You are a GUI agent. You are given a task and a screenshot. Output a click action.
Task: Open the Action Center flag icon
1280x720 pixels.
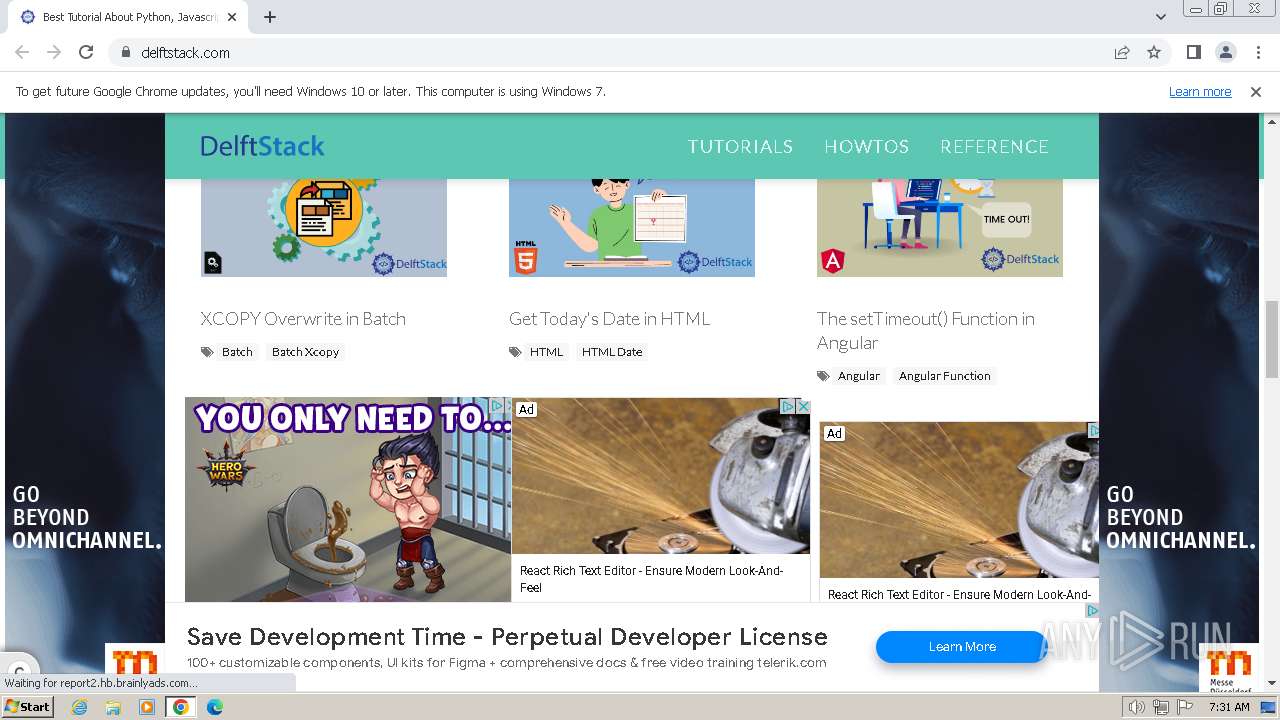[1185, 707]
